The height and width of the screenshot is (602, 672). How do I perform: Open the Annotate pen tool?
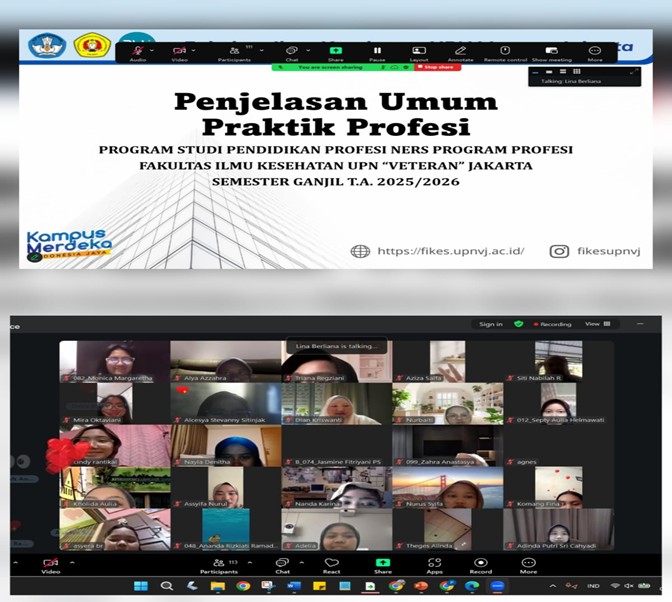point(461,50)
